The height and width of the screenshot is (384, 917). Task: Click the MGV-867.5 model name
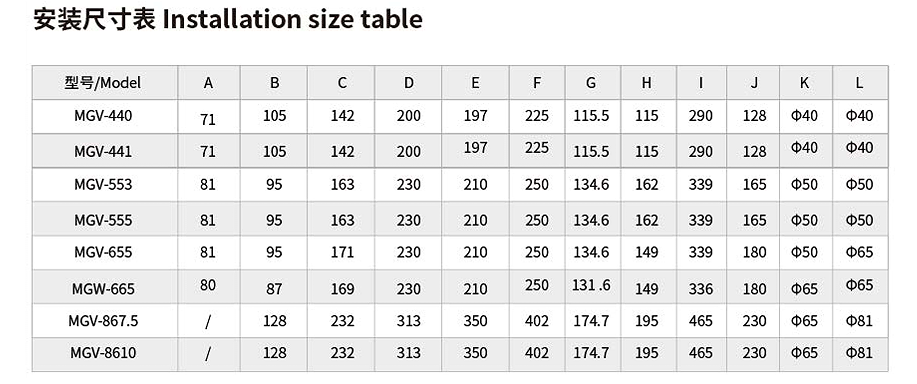coord(103,321)
